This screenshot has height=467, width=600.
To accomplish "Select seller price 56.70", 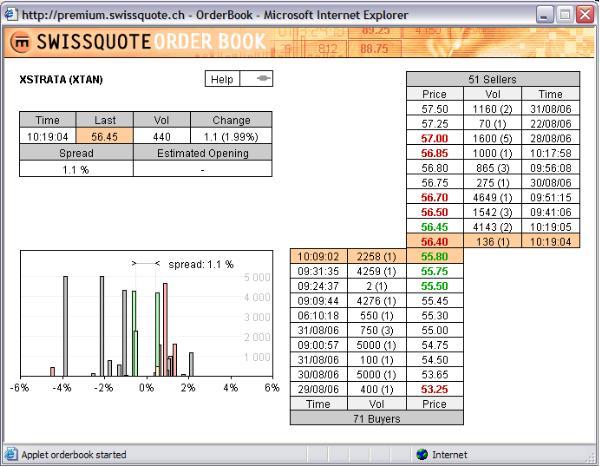I will [x=435, y=197].
